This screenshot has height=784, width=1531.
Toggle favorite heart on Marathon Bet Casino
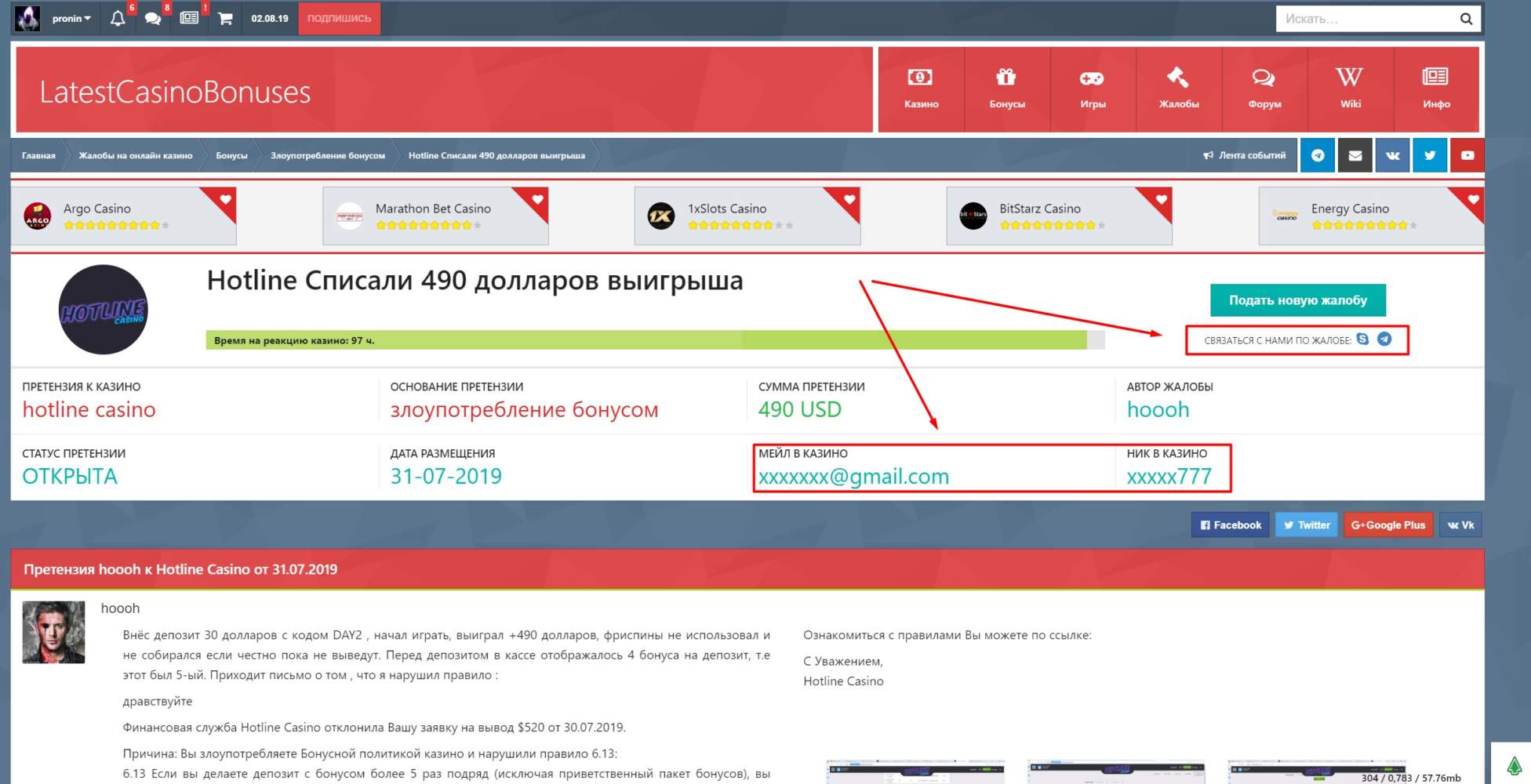pos(537,199)
